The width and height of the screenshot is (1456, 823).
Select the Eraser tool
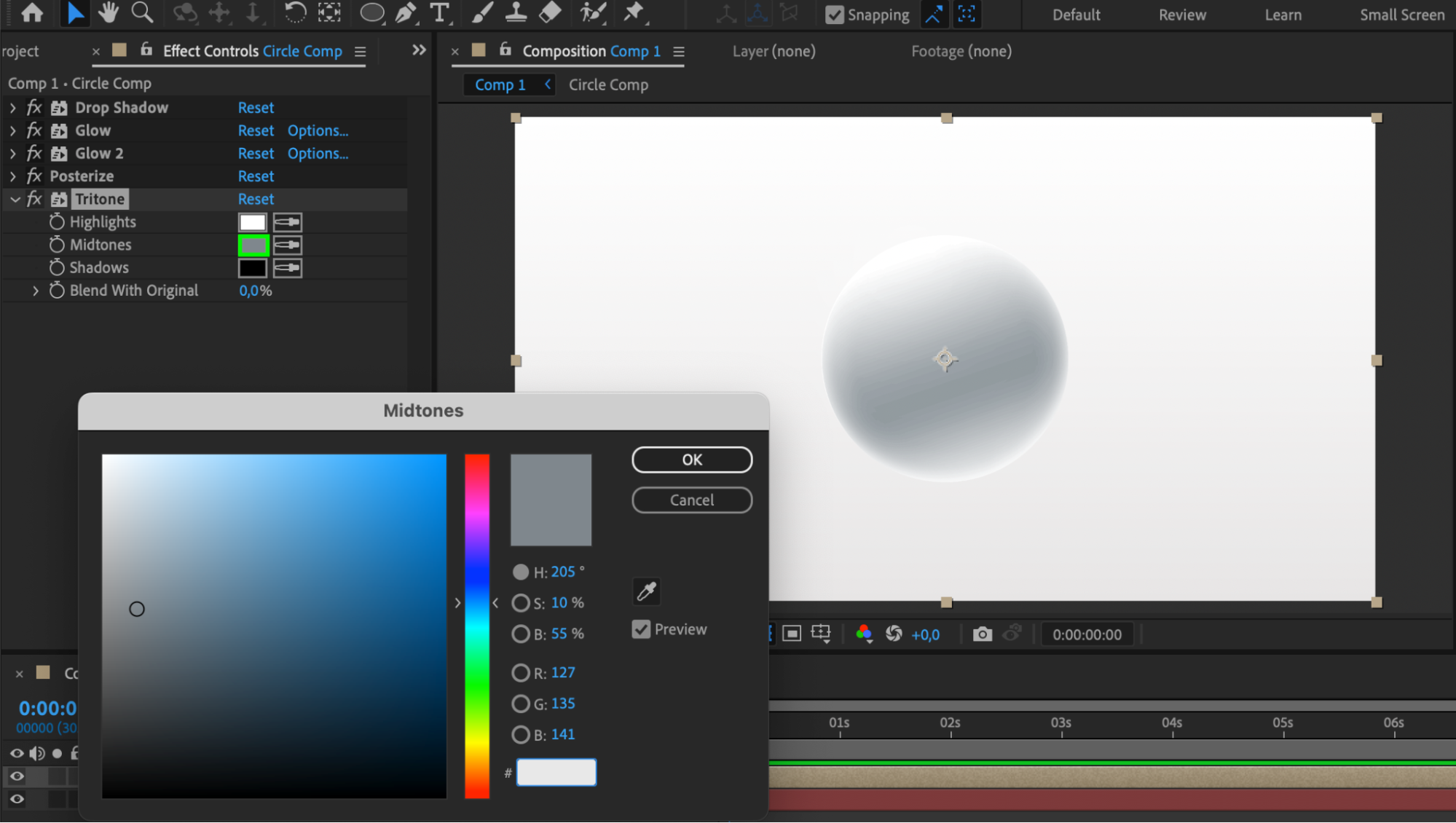click(x=551, y=12)
